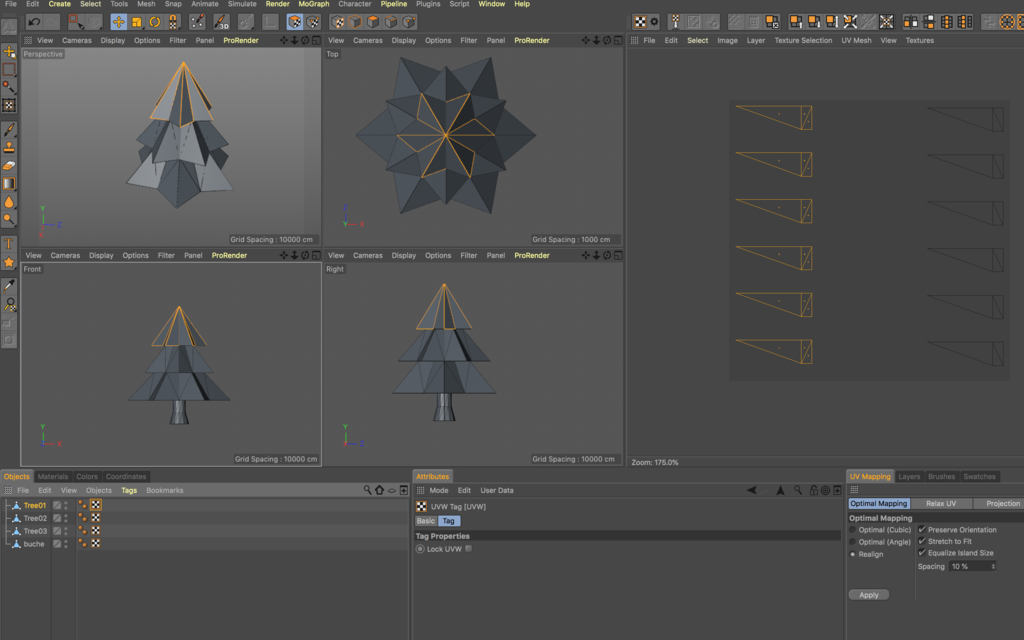
Task: Toggle the Equalize Island Size checkbox
Action: 922,553
